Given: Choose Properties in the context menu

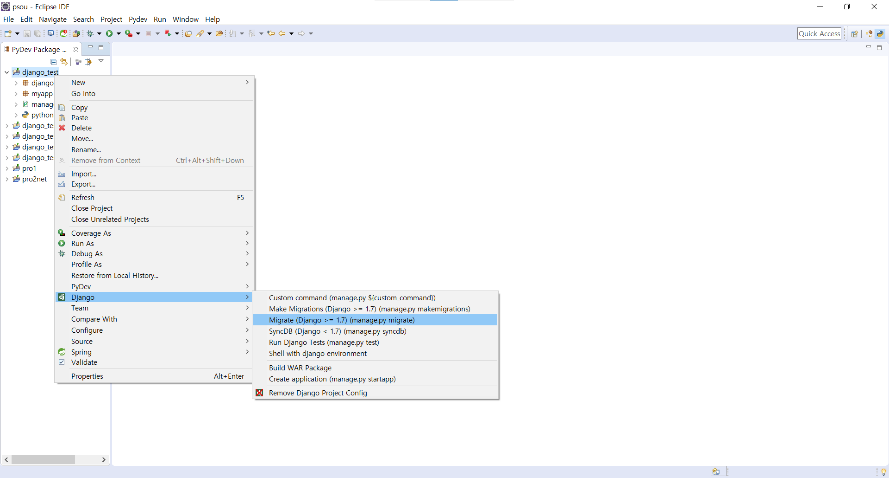Looking at the screenshot, I should (154, 377).
